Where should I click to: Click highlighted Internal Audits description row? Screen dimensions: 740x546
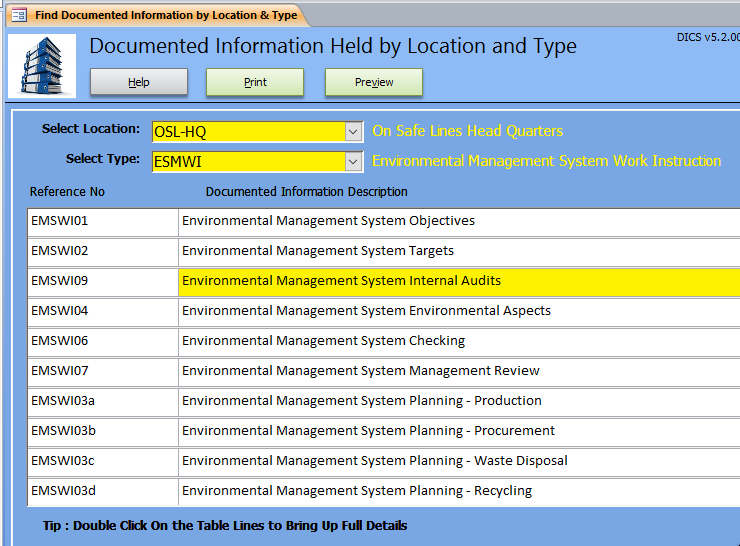click(459, 282)
